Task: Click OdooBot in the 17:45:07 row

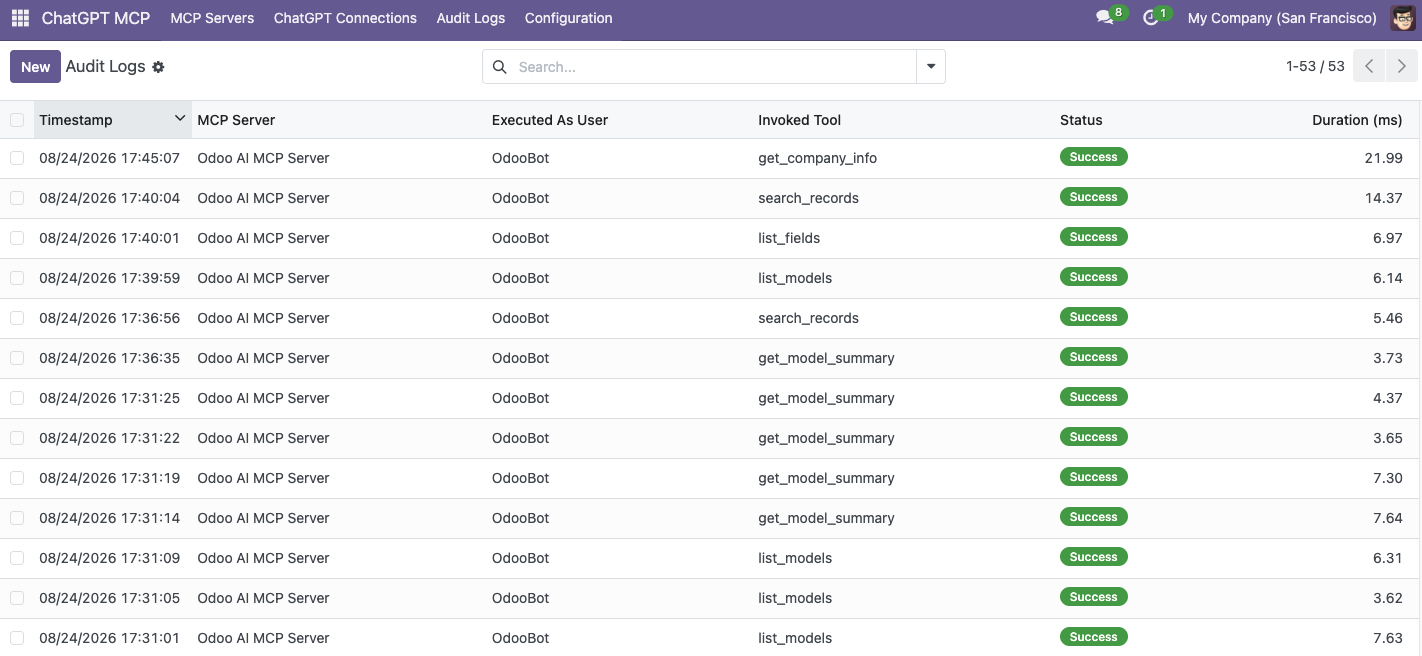Action: [x=520, y=158]
